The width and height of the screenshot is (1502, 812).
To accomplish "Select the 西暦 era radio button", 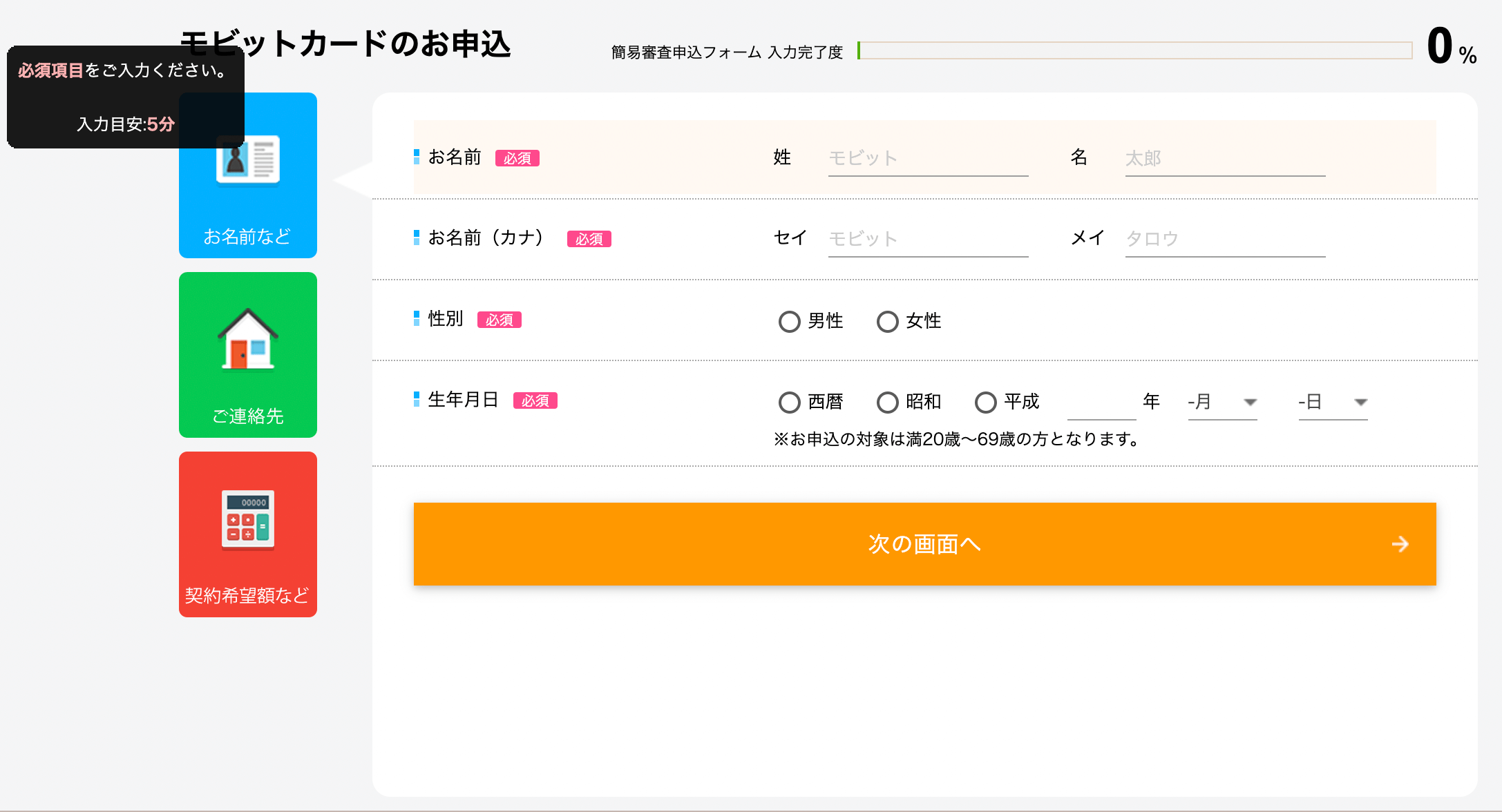I will pos(789,402).
